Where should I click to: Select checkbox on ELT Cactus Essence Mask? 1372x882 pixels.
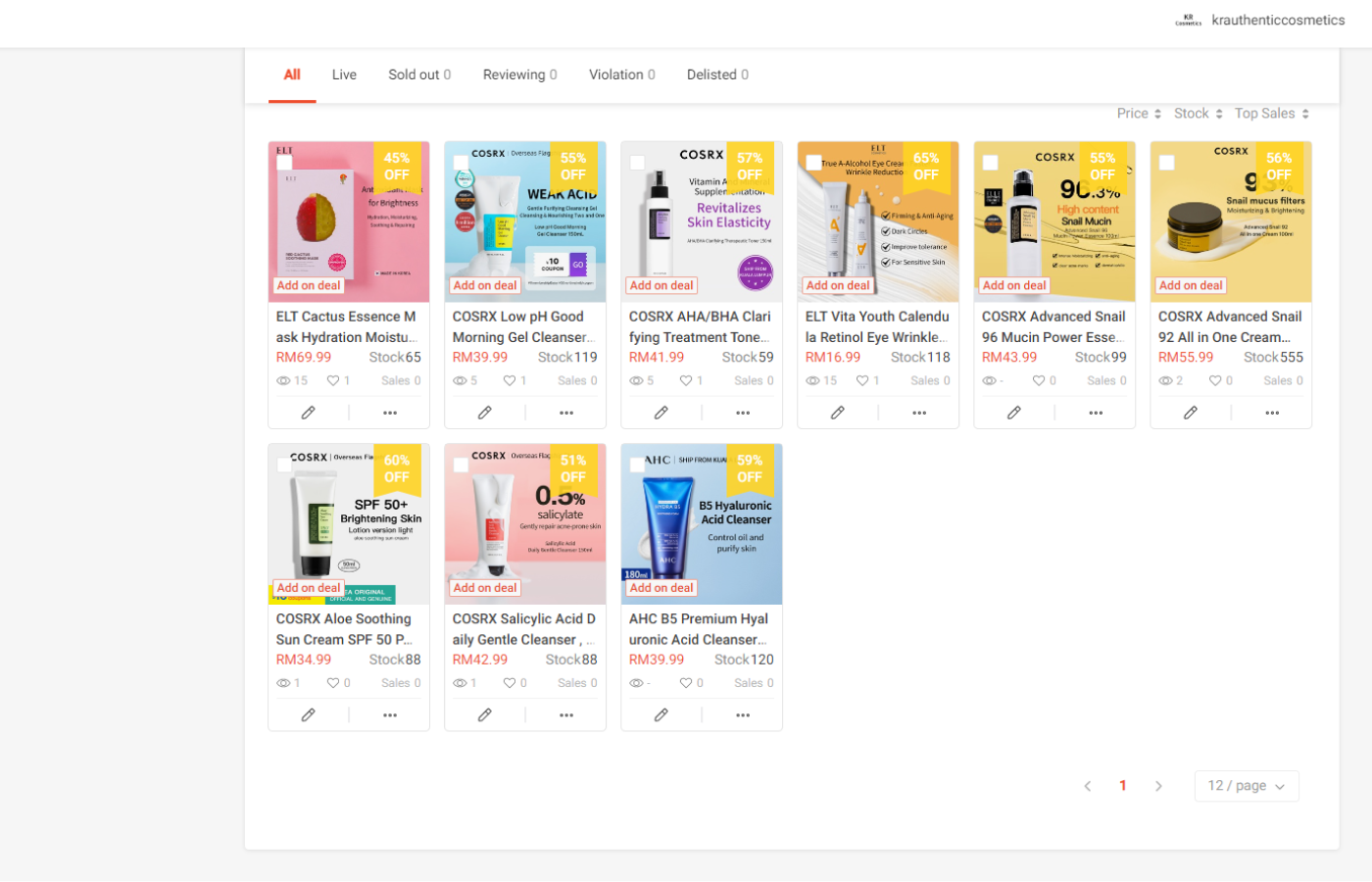284,163
